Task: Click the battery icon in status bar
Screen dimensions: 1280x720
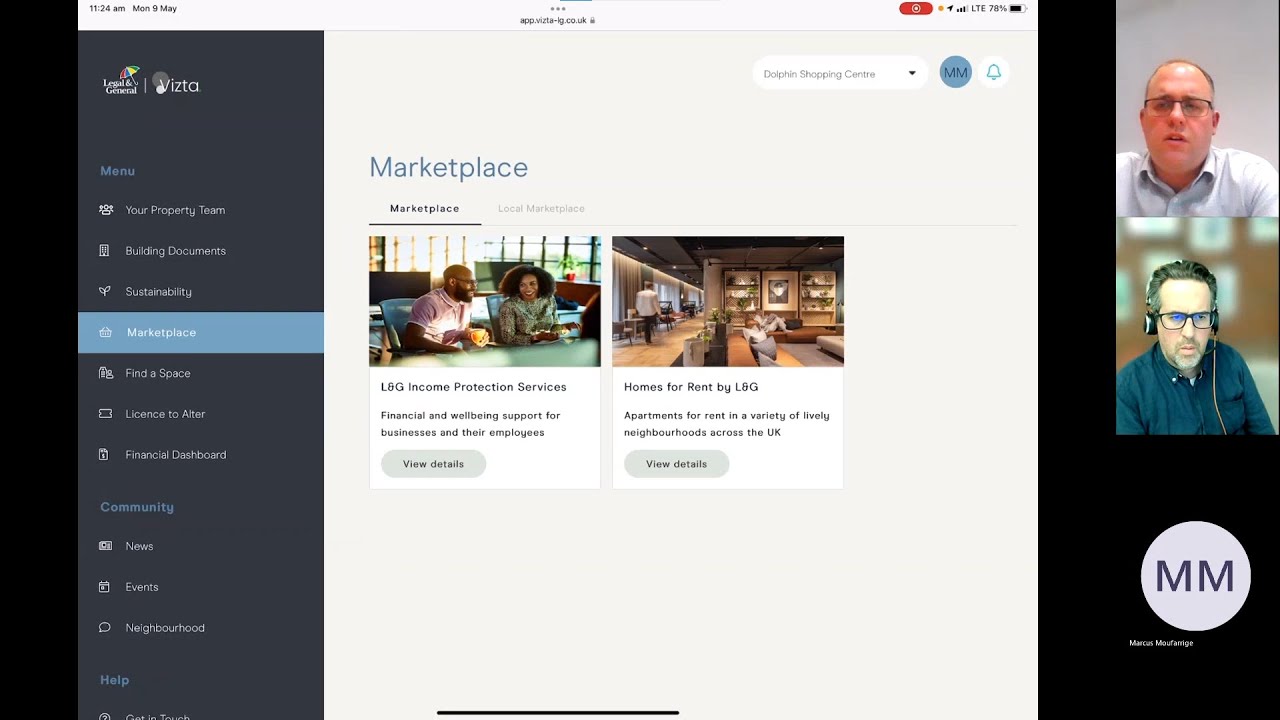Action: 1017,8
